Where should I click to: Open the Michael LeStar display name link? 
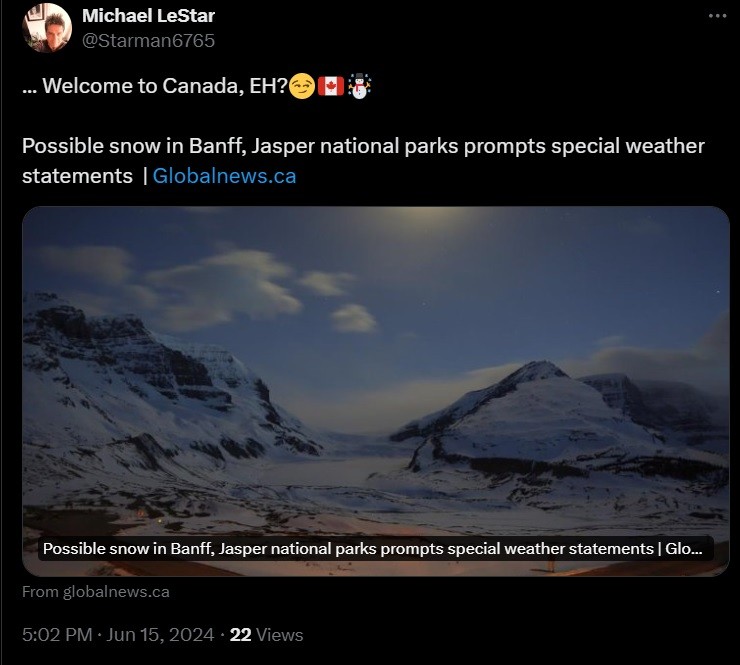[148, 16]
